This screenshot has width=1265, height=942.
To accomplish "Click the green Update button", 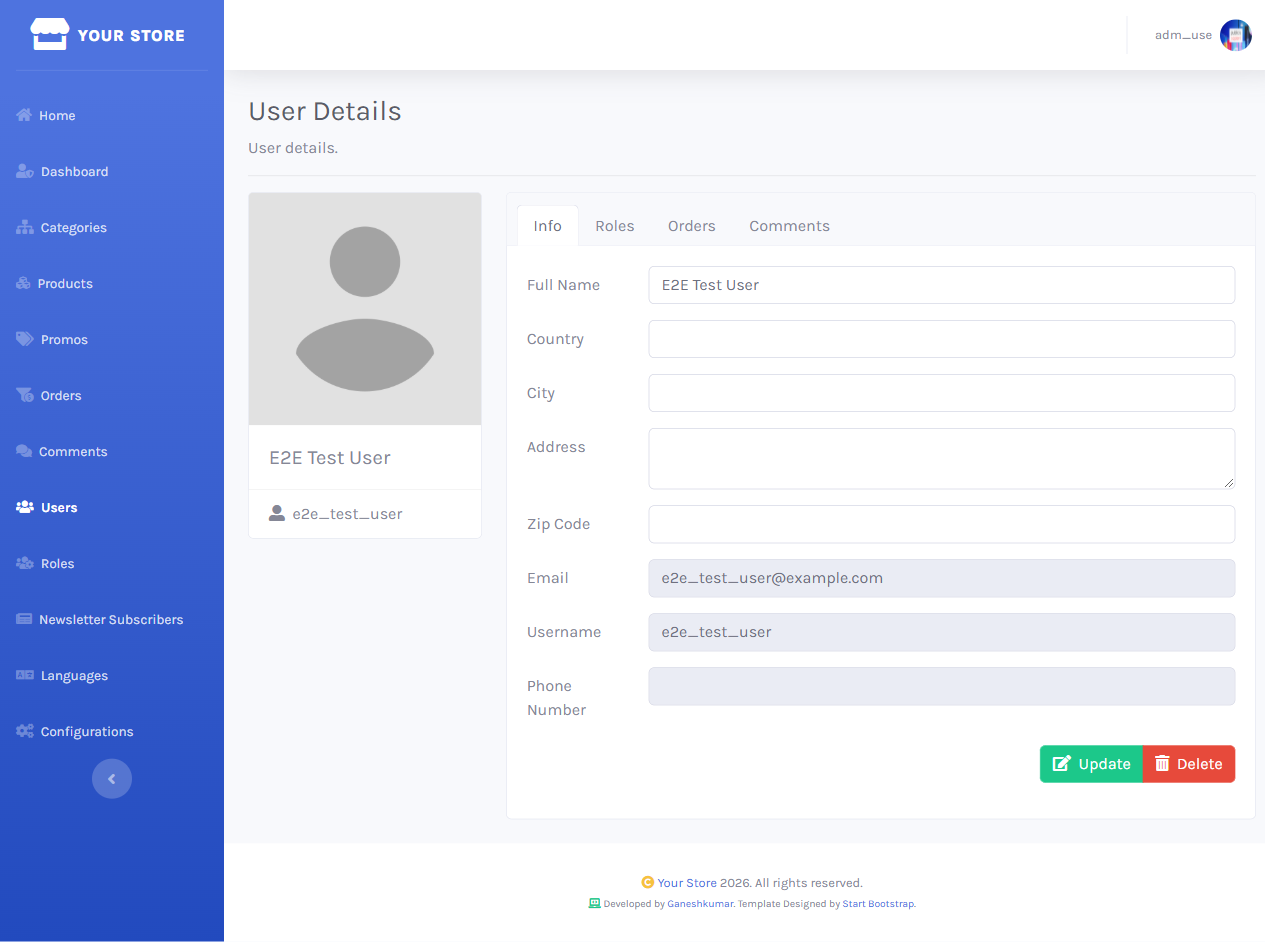I will tap(1091, 764).
